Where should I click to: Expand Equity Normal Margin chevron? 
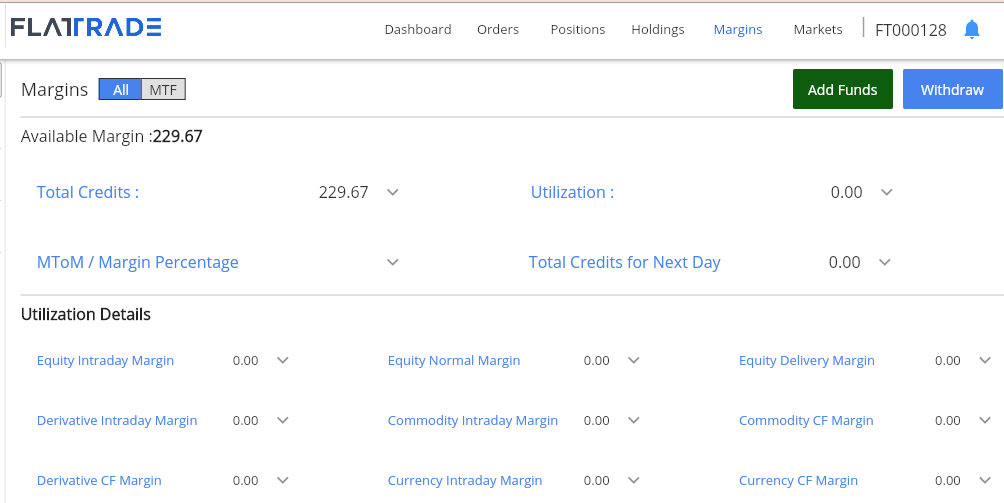click(x=633, y=360)
